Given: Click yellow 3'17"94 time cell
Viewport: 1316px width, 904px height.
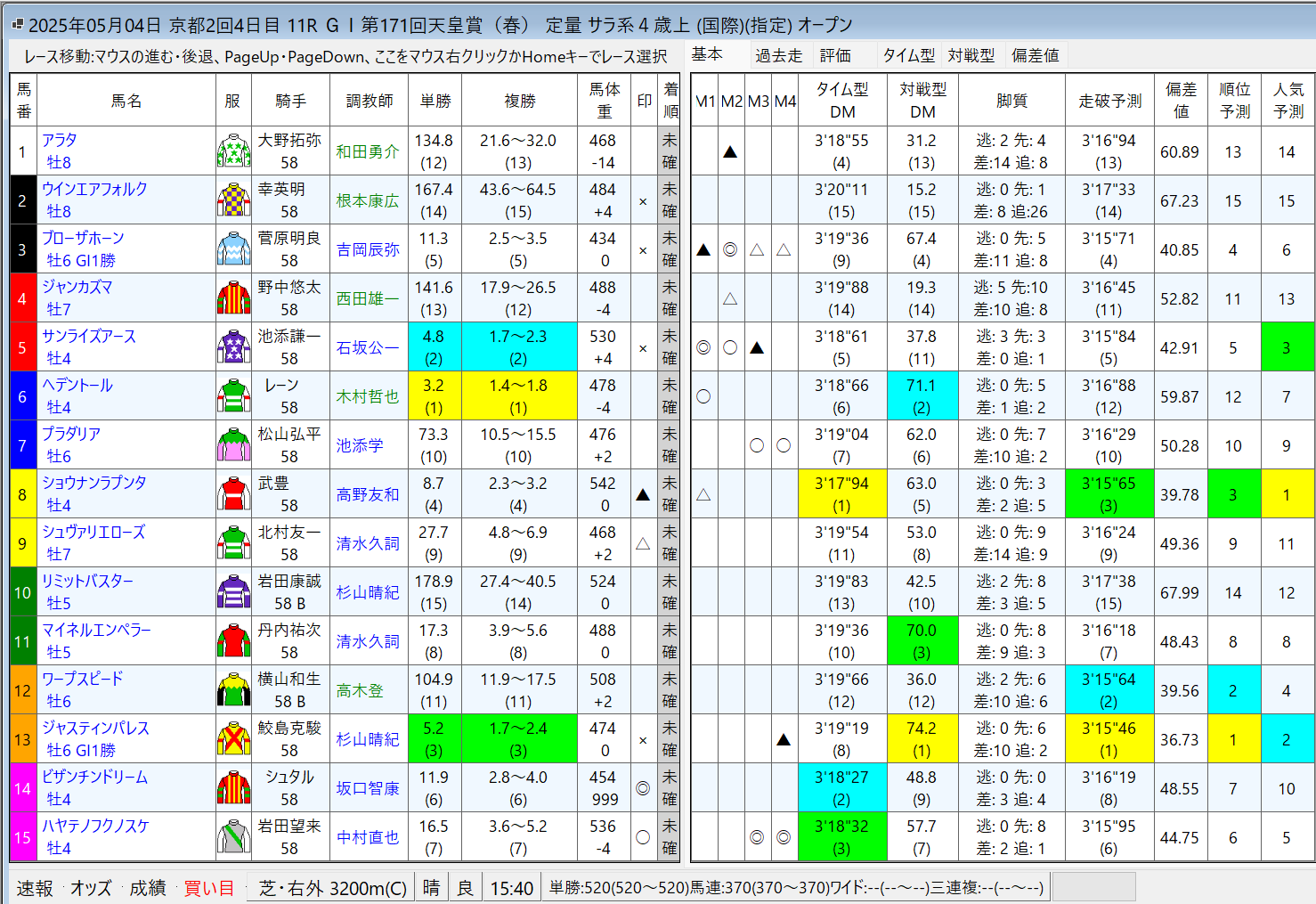Looking at the screenshot, I should point(842,494).
